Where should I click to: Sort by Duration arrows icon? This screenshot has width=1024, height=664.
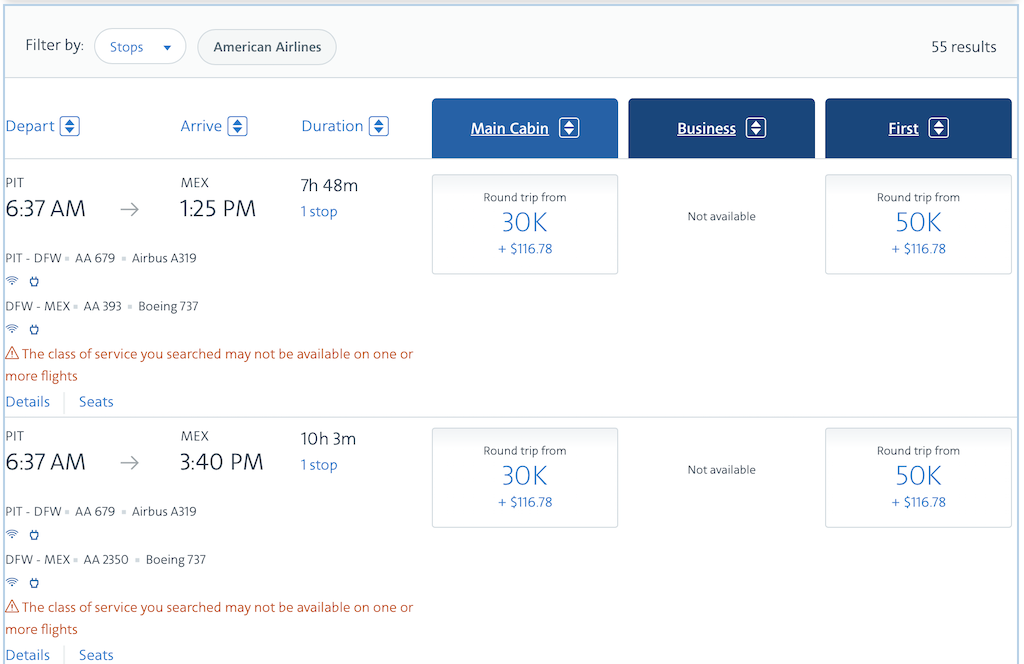(379, 126)
